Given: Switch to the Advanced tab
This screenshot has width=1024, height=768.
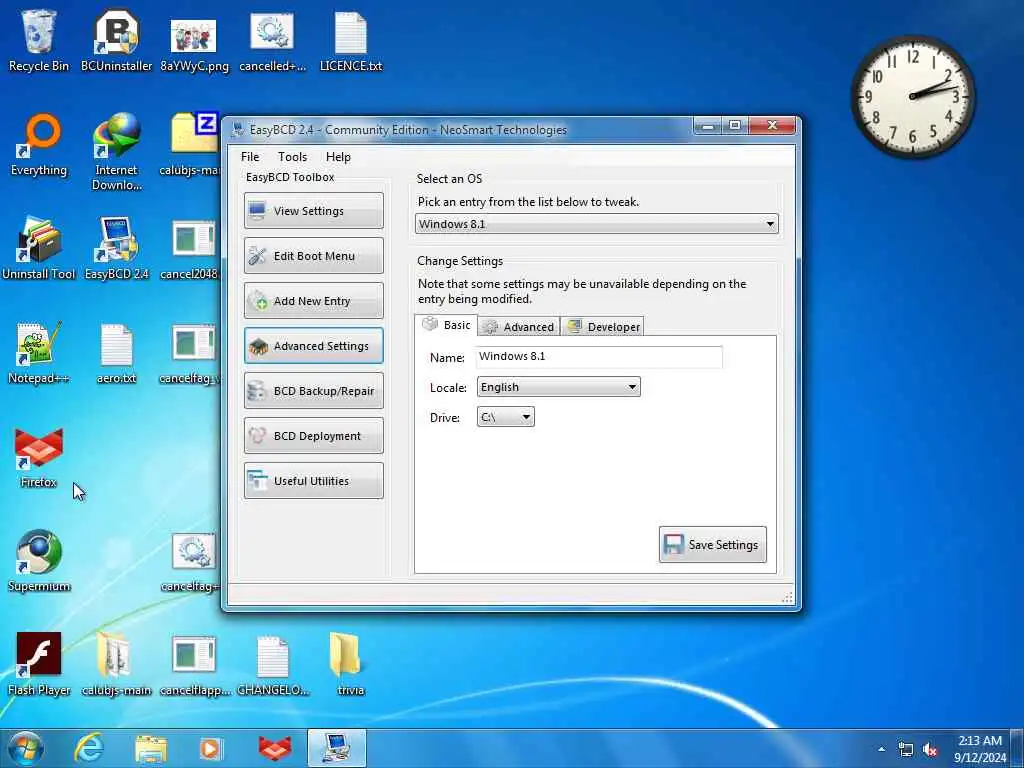Looking at the screenshot, I should point(519,327).
